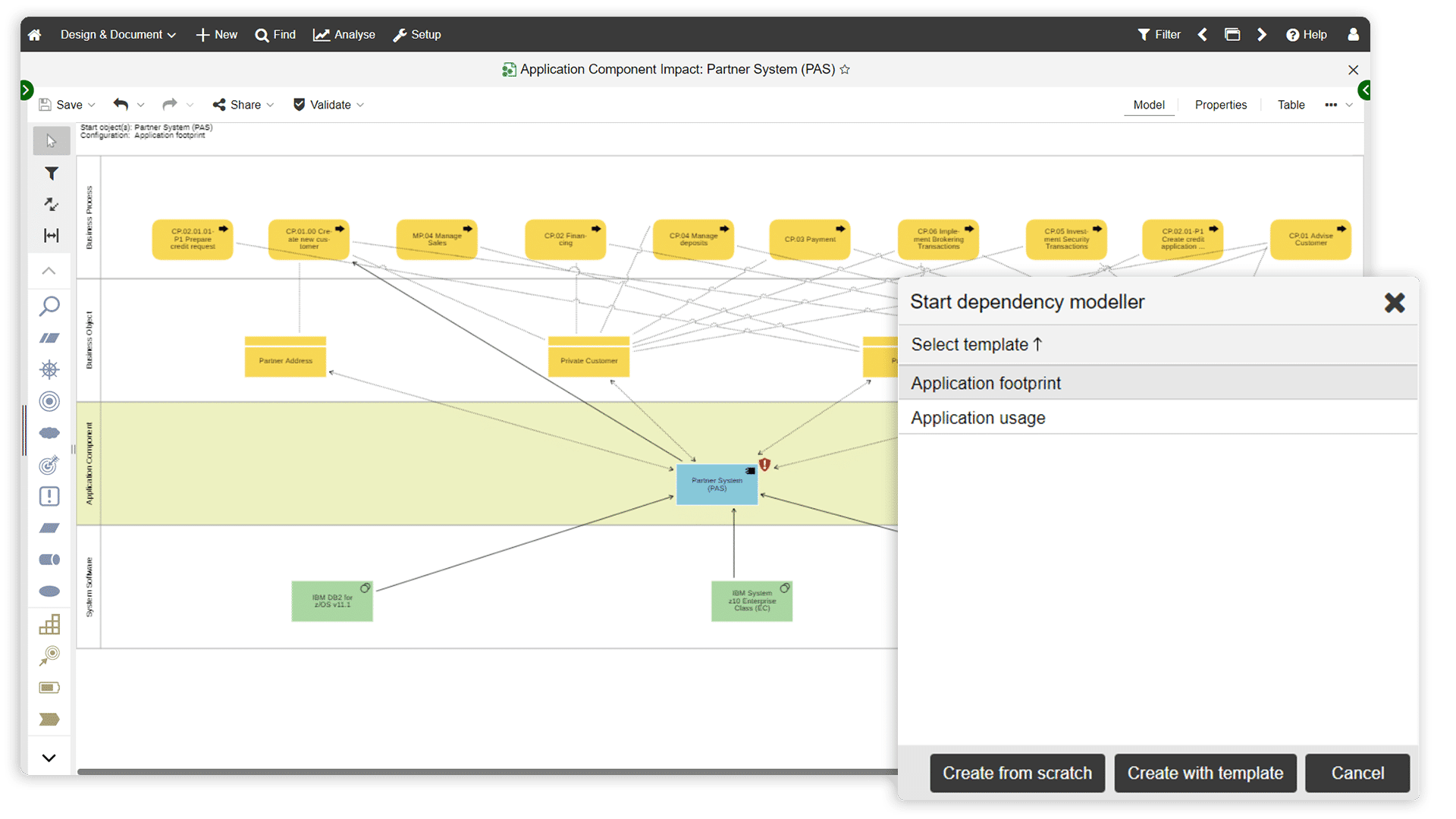Click Create with template button
1456x819 pixels.
coord(1205,773)
